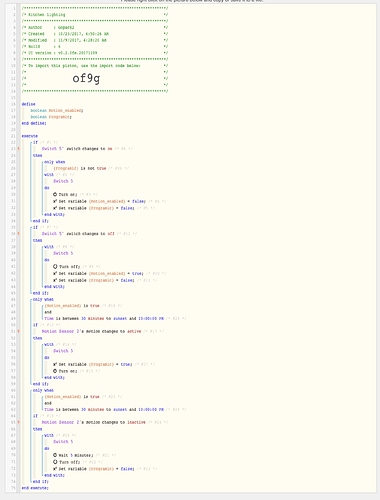The width and height of the screenshot is (380, 500).
Task: Click the boolean Programic variable declaration
Action: [51, 117]
